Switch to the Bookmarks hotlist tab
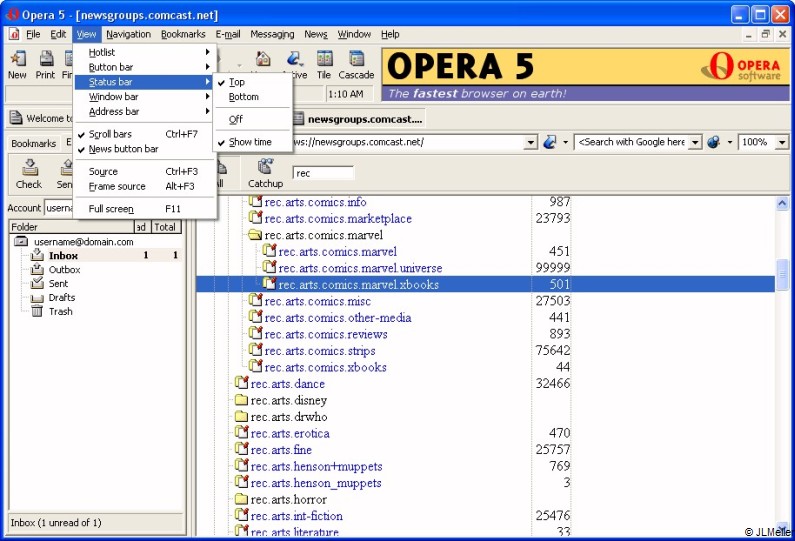This screenshot has height=541, width=795. pos(33,143)
